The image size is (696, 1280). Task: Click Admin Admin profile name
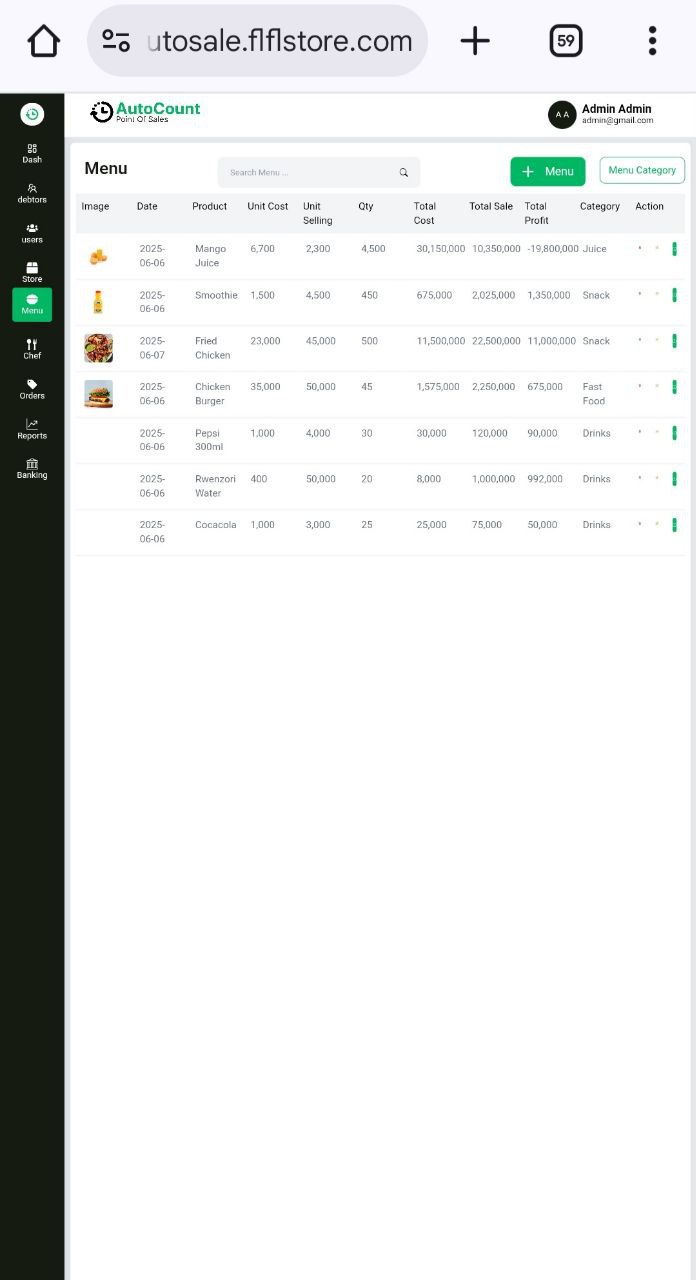pos(616,109)
